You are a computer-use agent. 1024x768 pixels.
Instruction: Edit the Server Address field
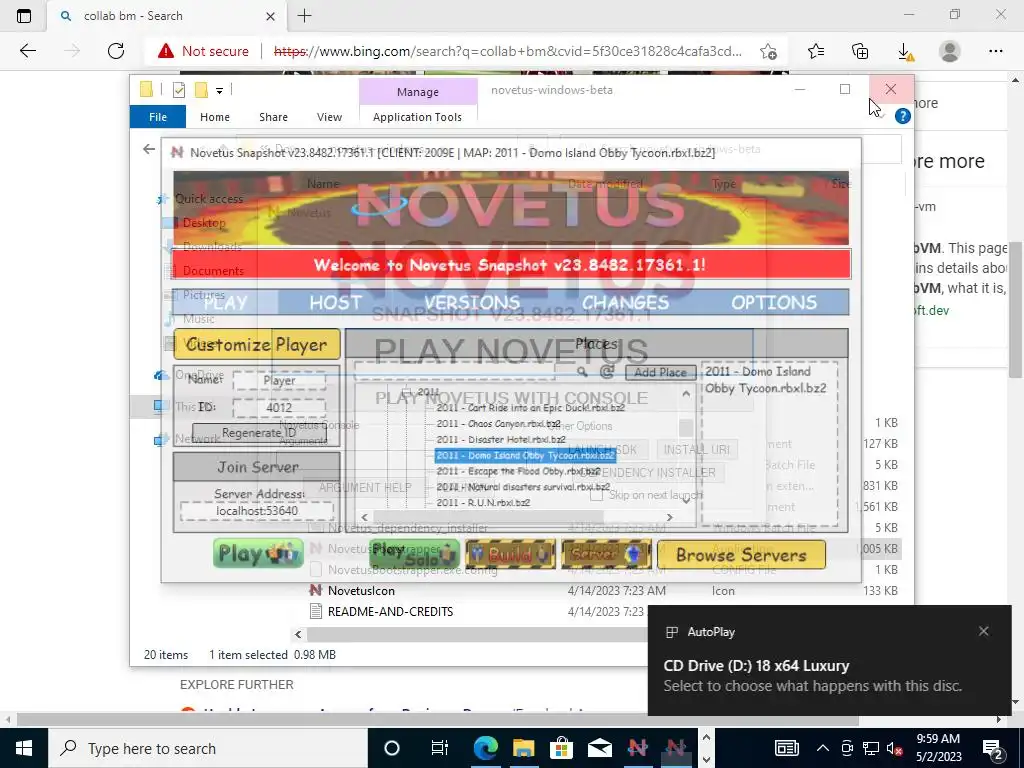click(x=257, y=511)
